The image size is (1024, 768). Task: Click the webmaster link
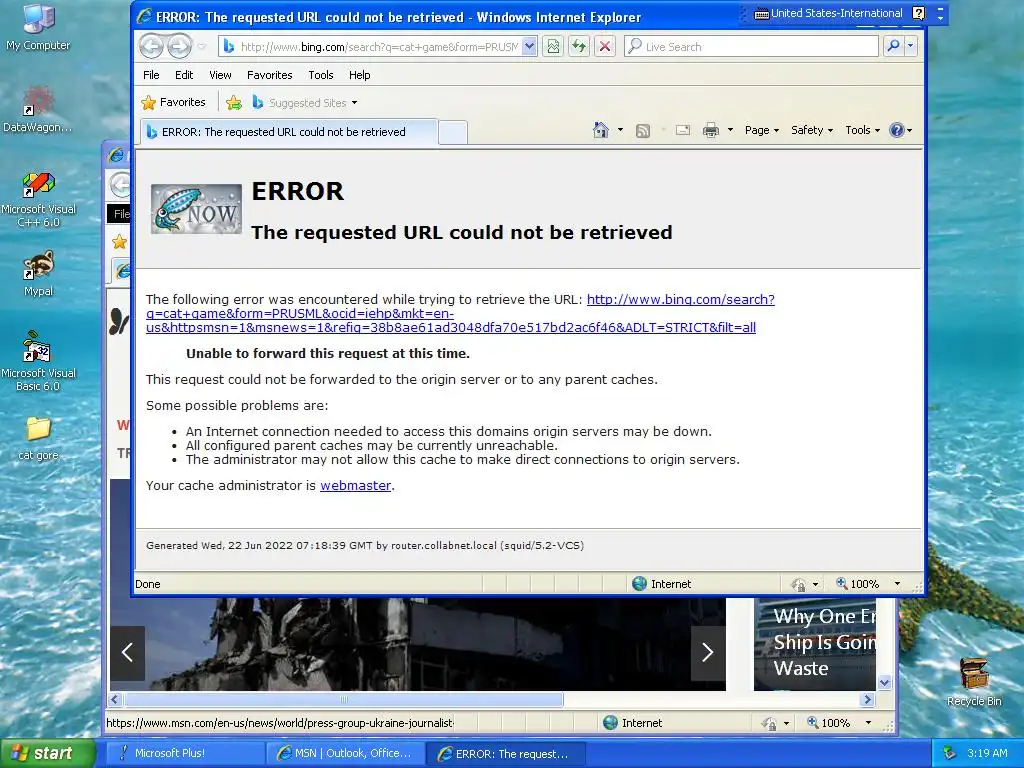pyautogui.click(x=355, y=485)
